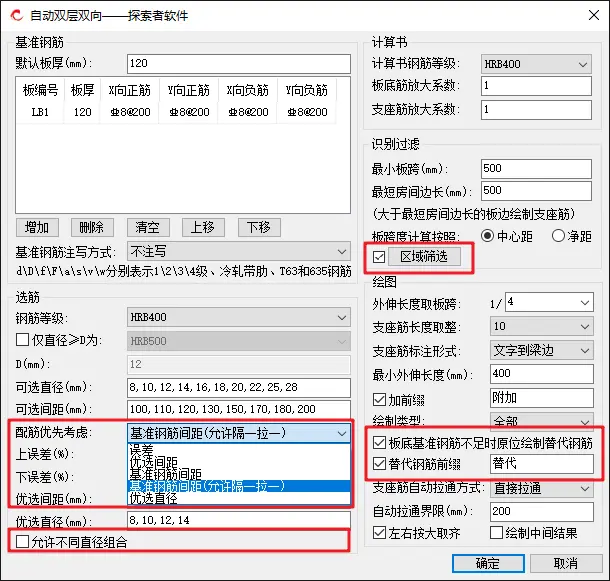Click the Y向负筋 column header

(307, 90)
